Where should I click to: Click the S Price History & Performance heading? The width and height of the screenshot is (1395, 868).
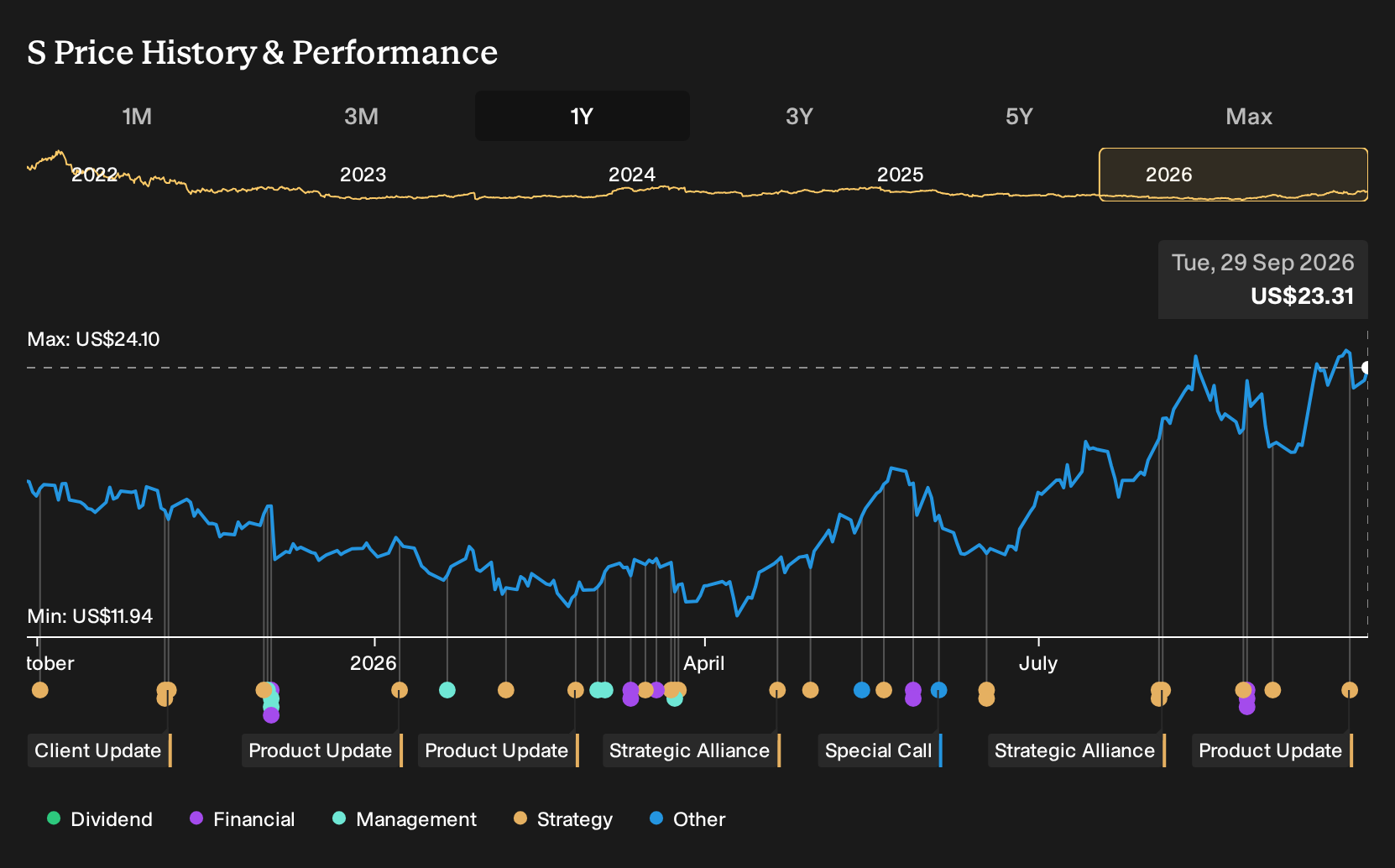click(x=262, y=52)
